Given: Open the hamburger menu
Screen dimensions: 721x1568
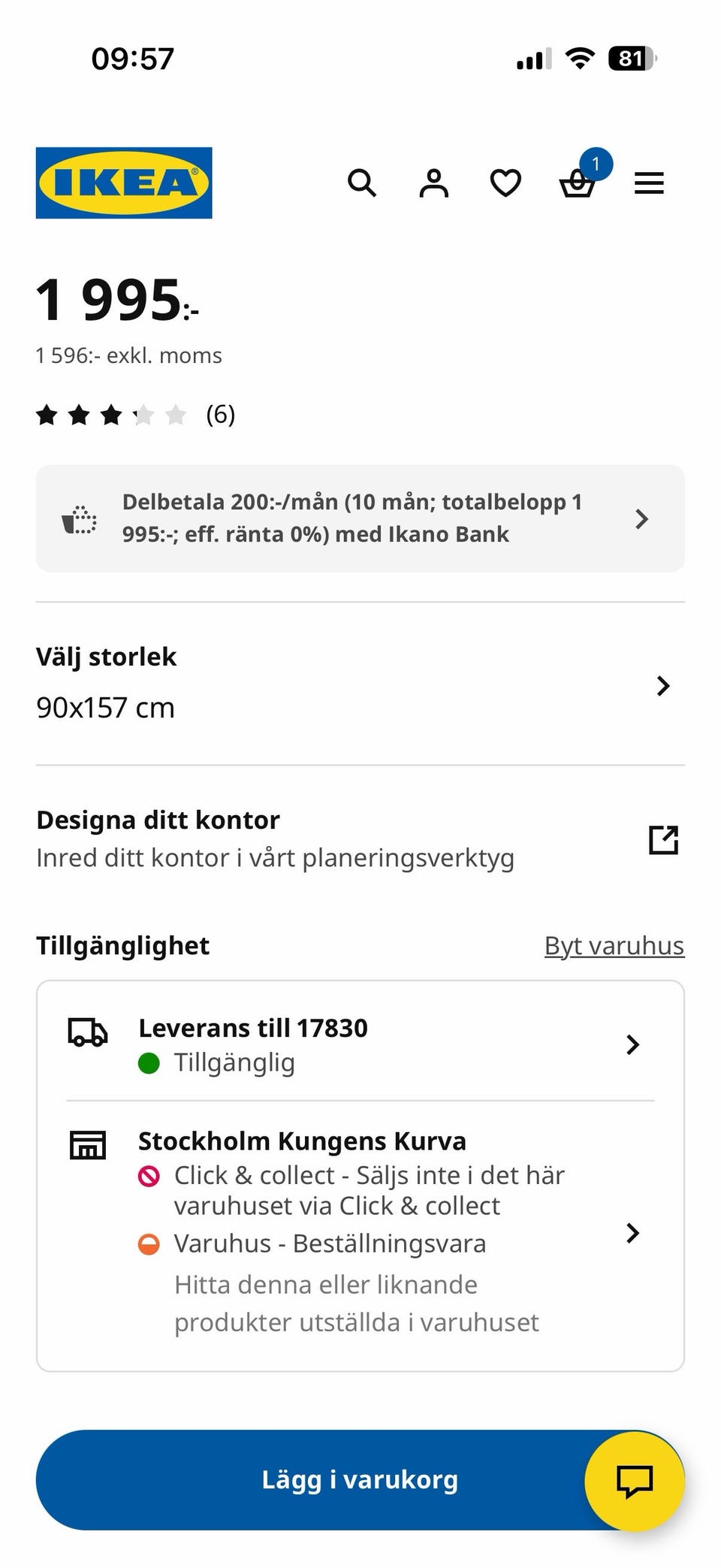Looking at the screenshot, I should tap(649, 183).
